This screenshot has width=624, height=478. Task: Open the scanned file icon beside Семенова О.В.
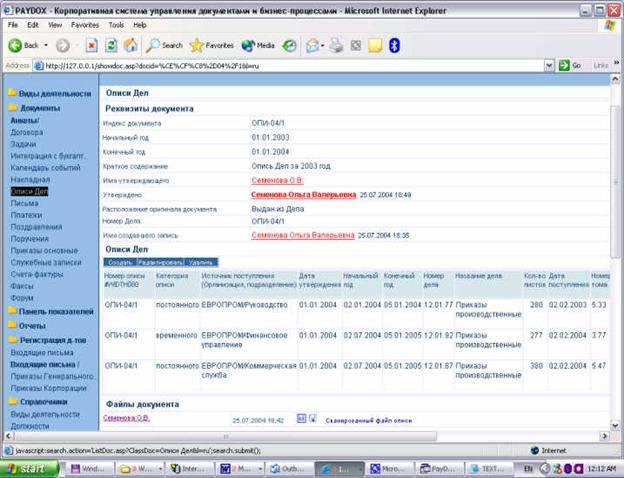[x=301, y=418]
